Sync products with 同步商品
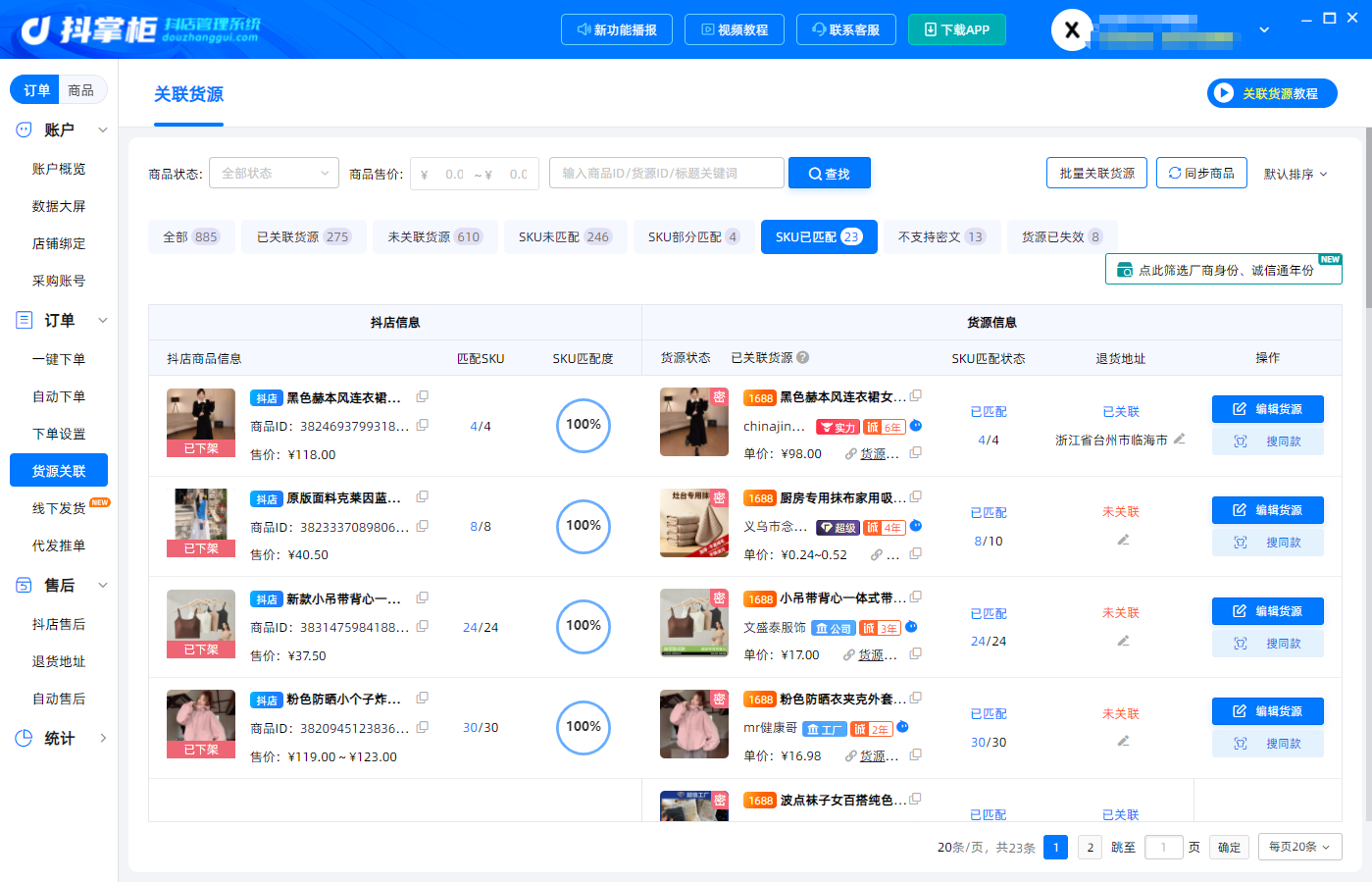The image size is (1372, 882). (x=1201, y=173)
